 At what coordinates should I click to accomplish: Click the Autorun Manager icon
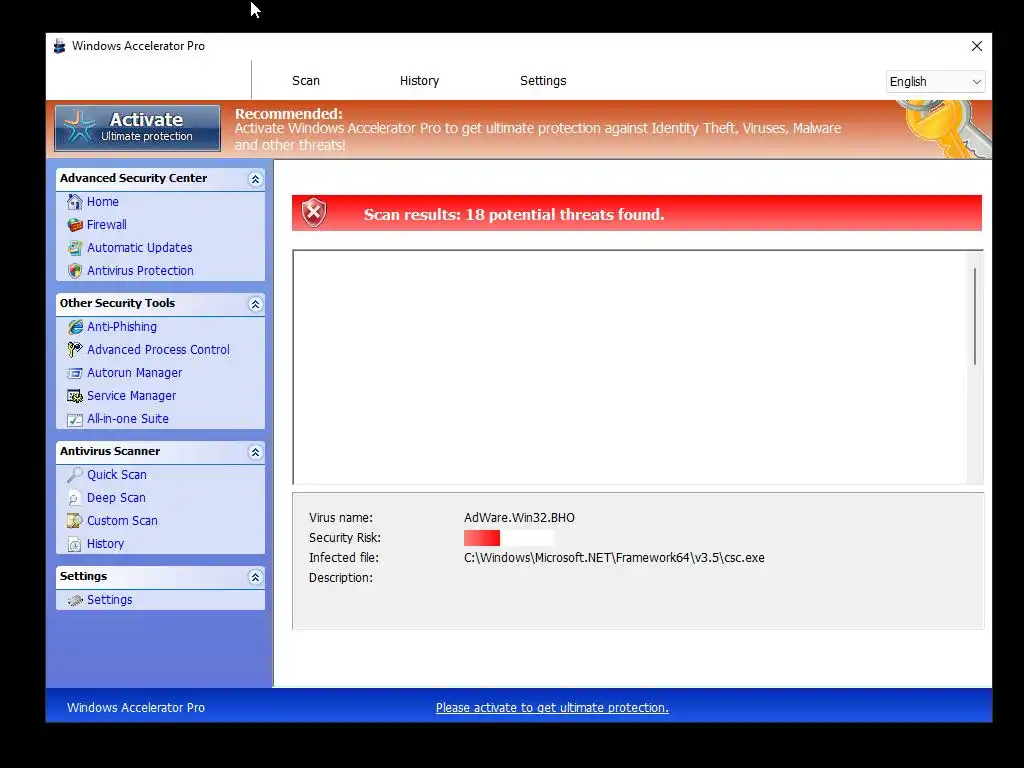75,373
